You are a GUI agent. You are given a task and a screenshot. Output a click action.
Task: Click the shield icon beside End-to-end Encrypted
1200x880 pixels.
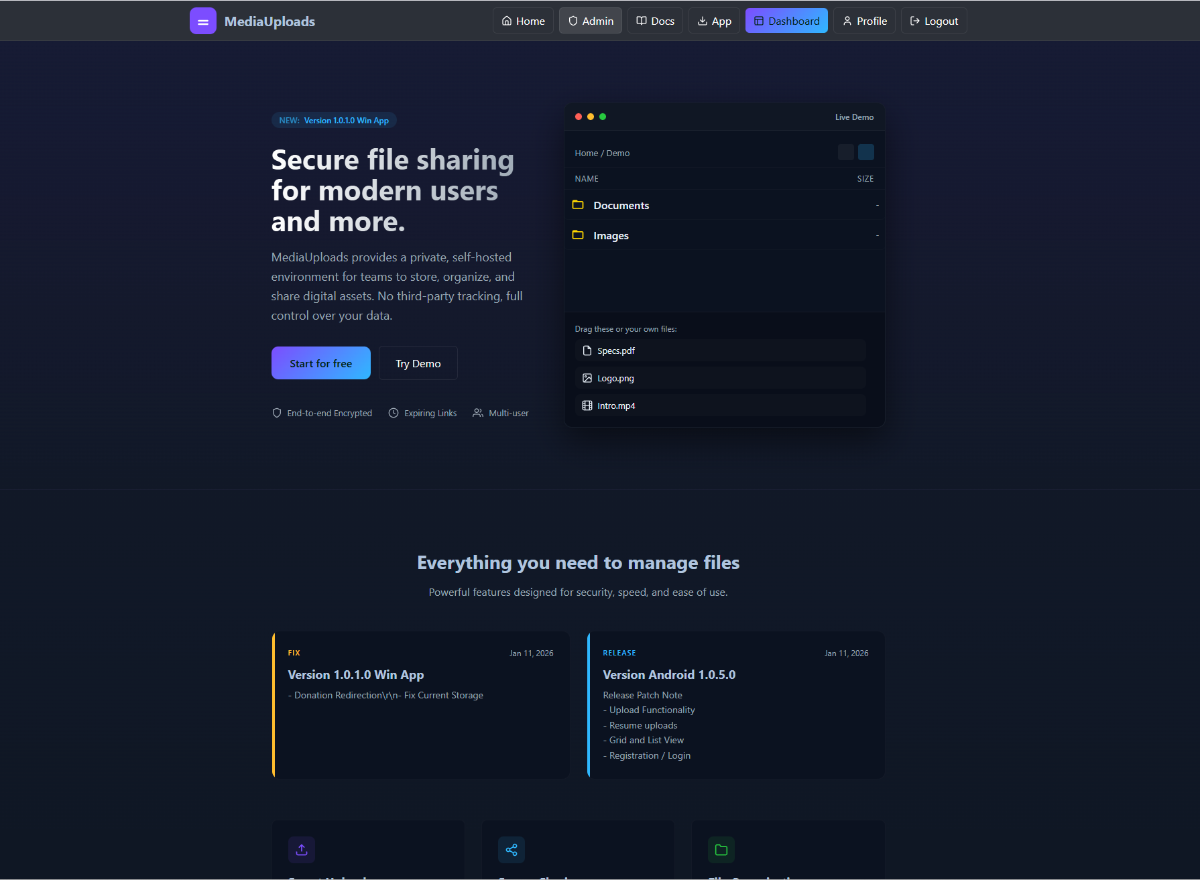point(277,413)
